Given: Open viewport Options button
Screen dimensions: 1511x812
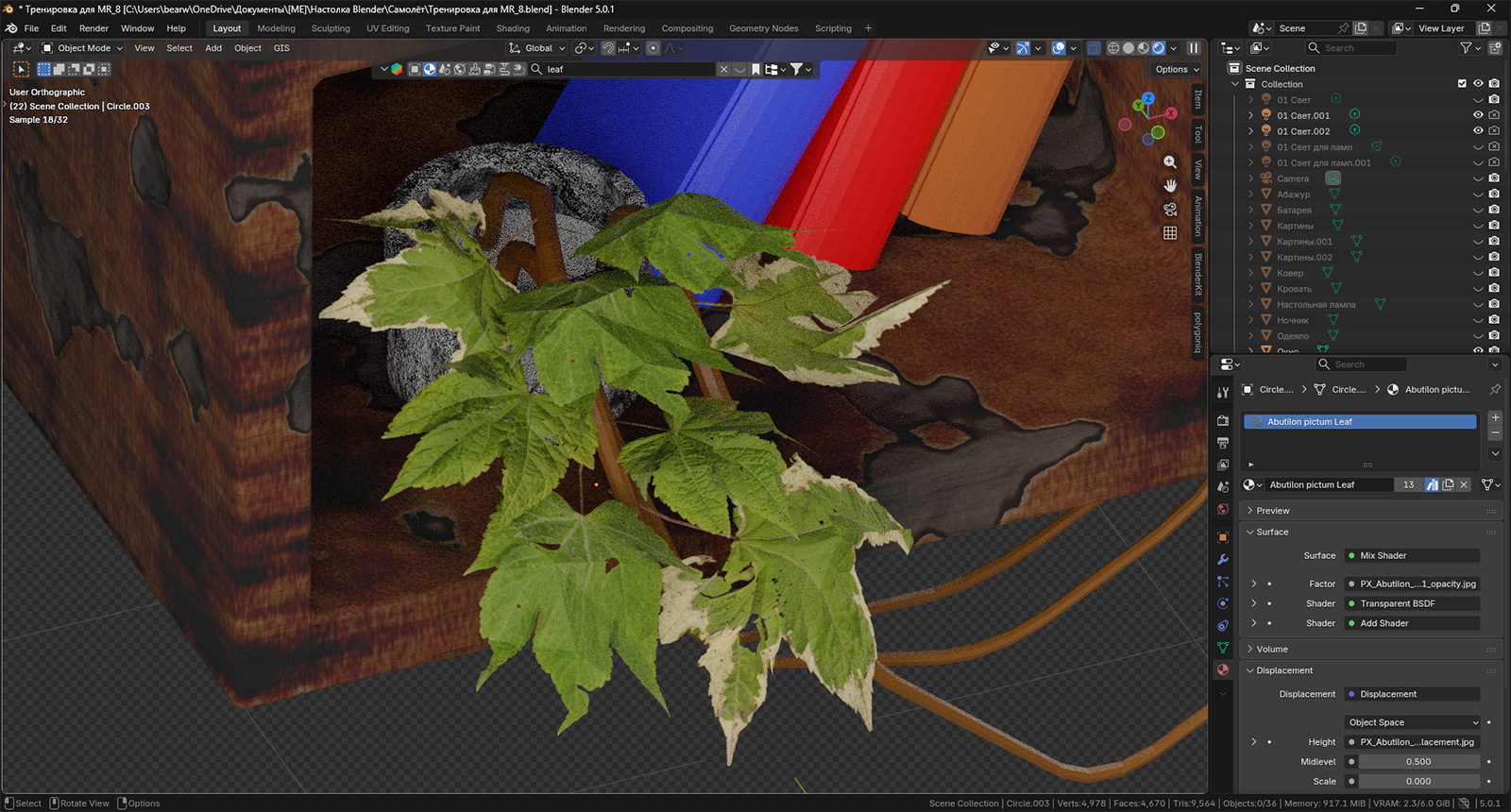Looking at the screenshot, I should coord(1176,69).
